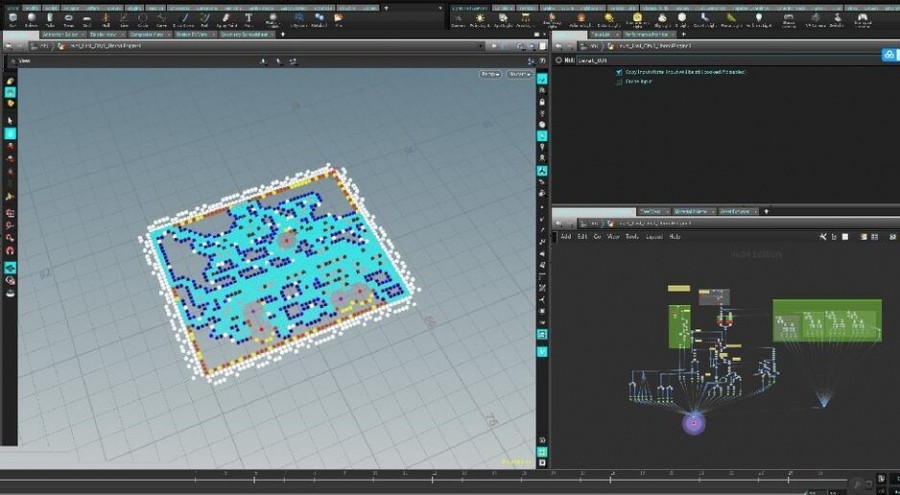Viewport: 900px width, 495px height.
Task: Add new pane tab beside Geometry Spreadsheet
Action: (282, 34)
